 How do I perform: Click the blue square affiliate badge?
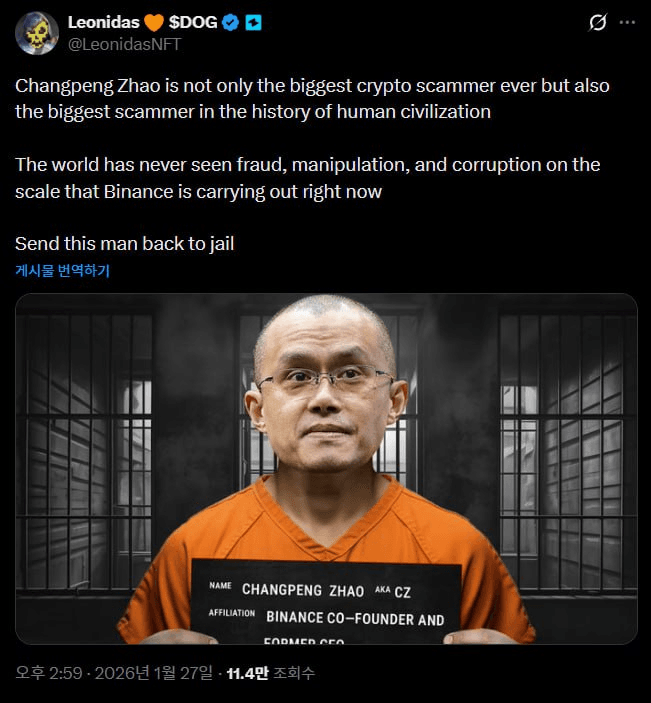click(x=253, y=22)
